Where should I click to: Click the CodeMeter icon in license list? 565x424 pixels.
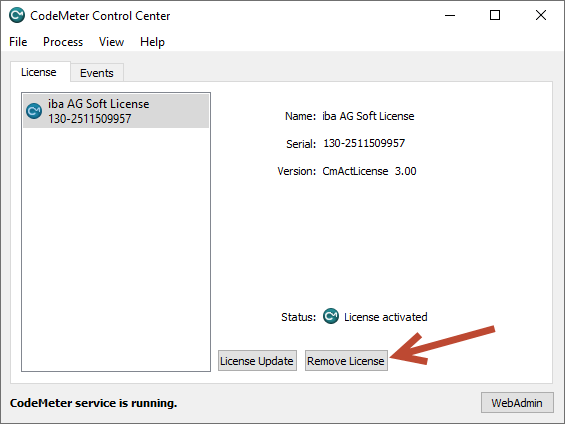34,111
